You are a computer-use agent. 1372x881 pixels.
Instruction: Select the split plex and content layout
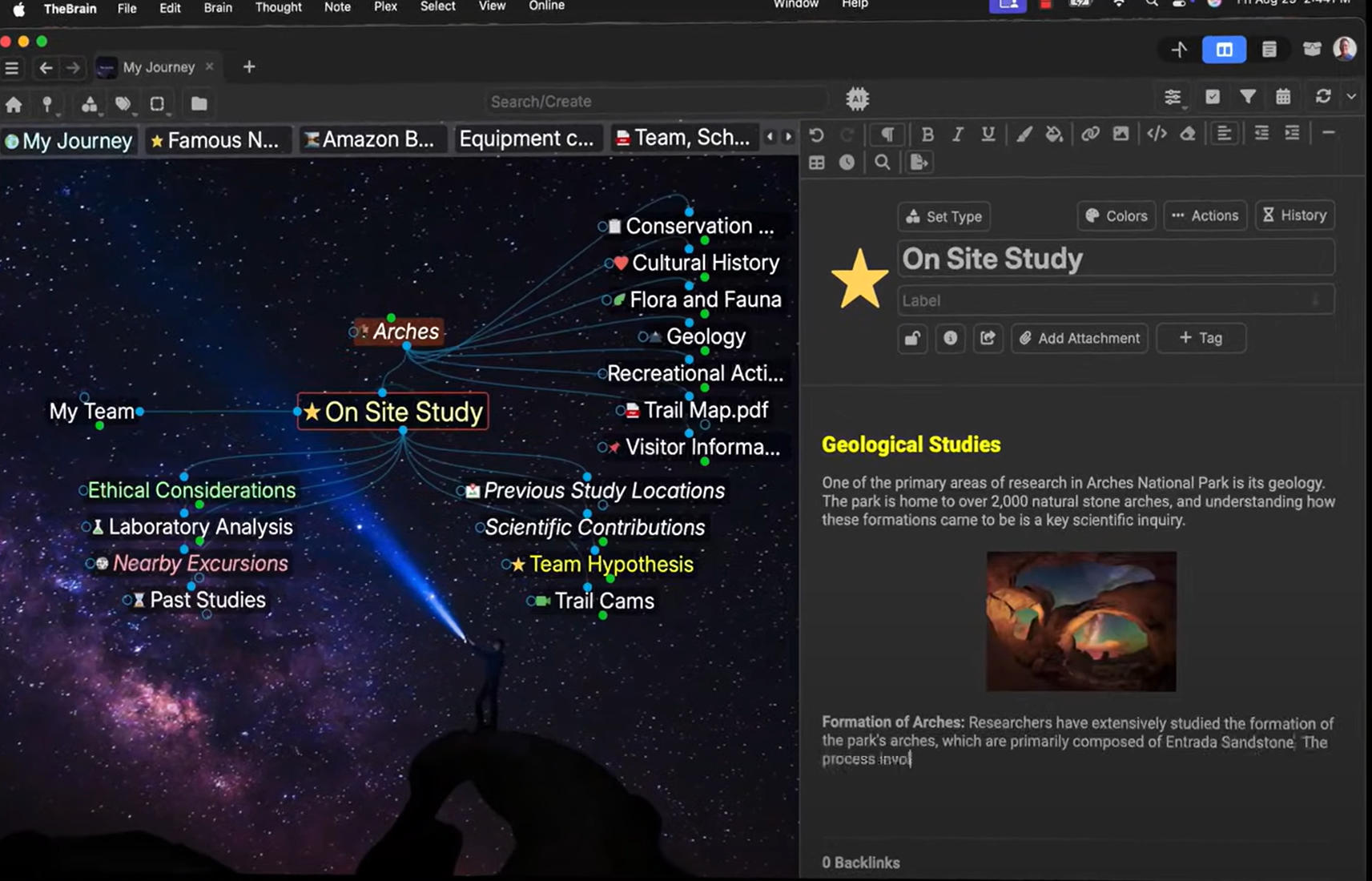coord(1224,50)
